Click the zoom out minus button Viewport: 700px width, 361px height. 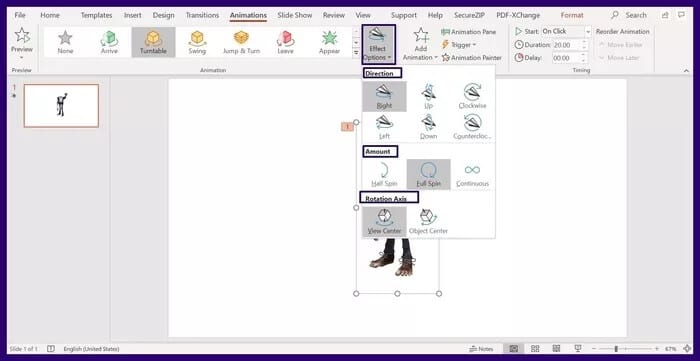pyautogui.click(x=595, y=349)
